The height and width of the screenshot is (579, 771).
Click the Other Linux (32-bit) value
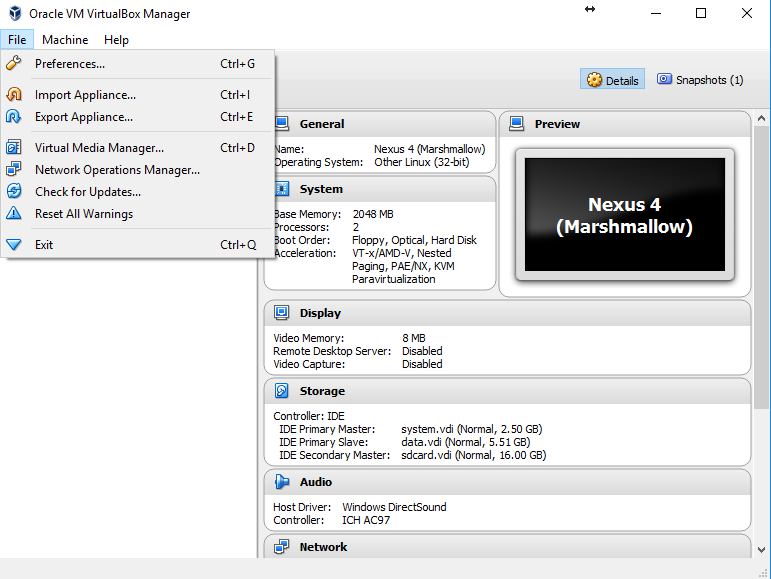[421, 162]
